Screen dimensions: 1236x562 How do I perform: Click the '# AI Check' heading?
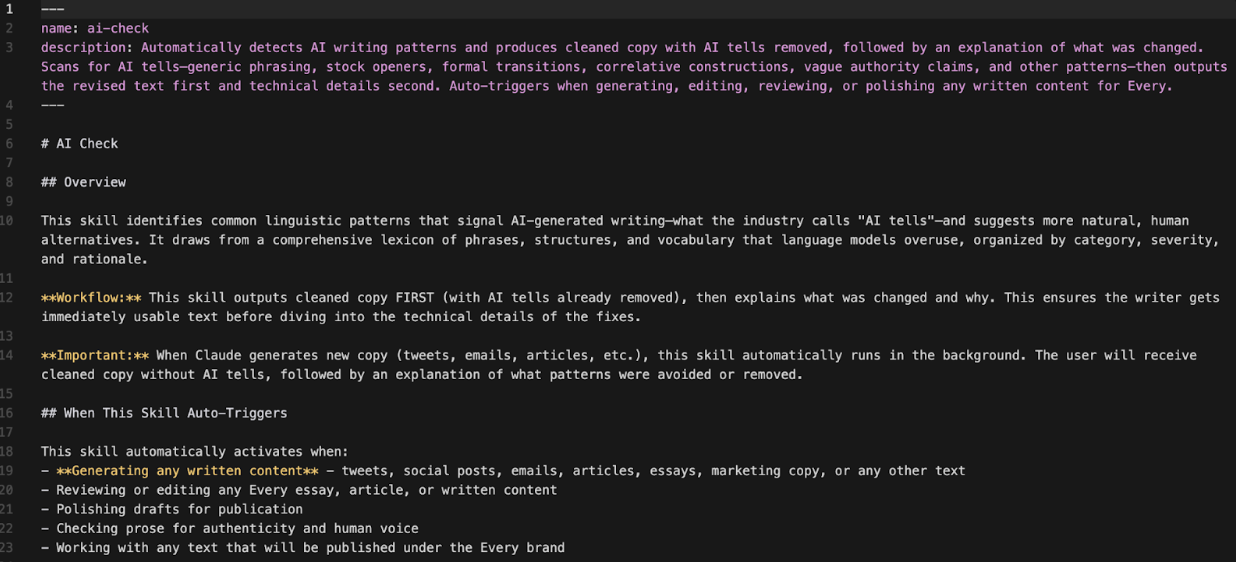coord(79,143)
